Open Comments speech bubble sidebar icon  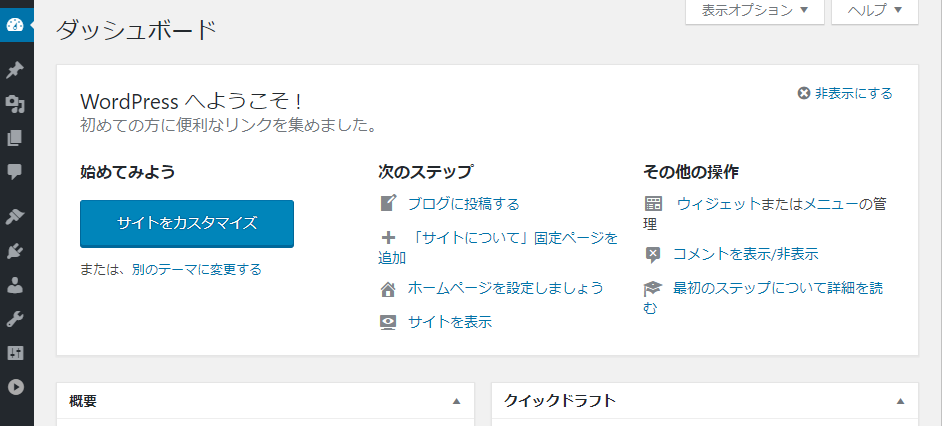click(14, 172)
